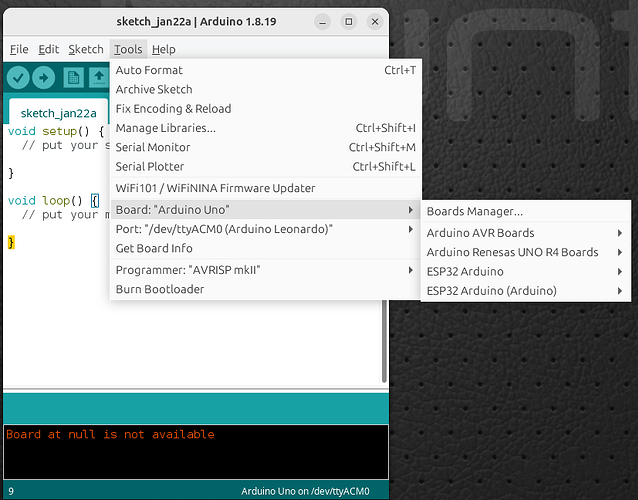Close the Arduino IDE window
Image resolution: width=638 pixels, height=500 pixels.
pos(375,22)
